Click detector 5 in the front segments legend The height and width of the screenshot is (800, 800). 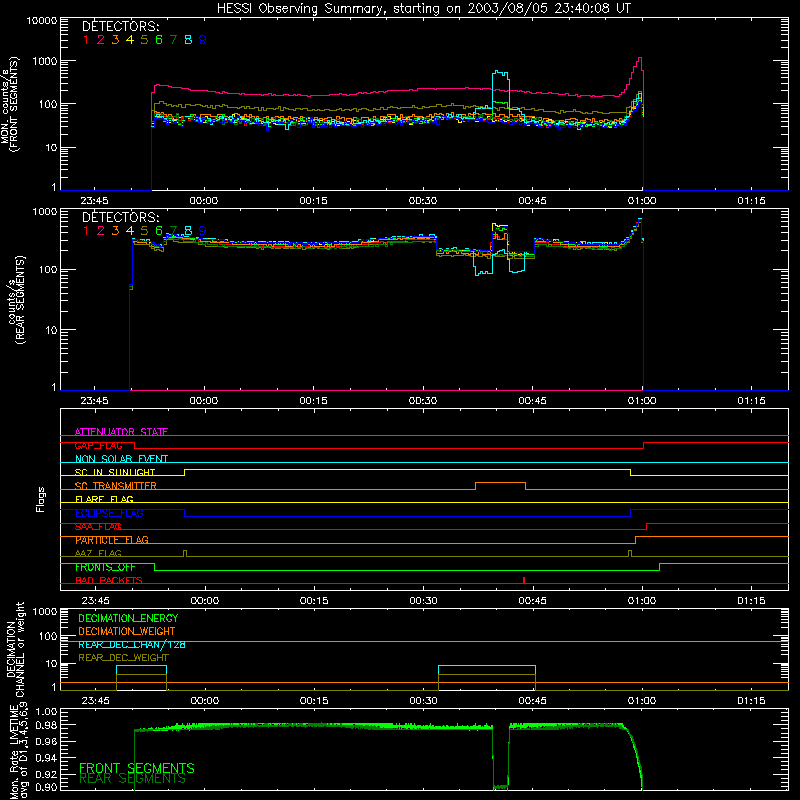pyautogui.click(x=144, y=40)
